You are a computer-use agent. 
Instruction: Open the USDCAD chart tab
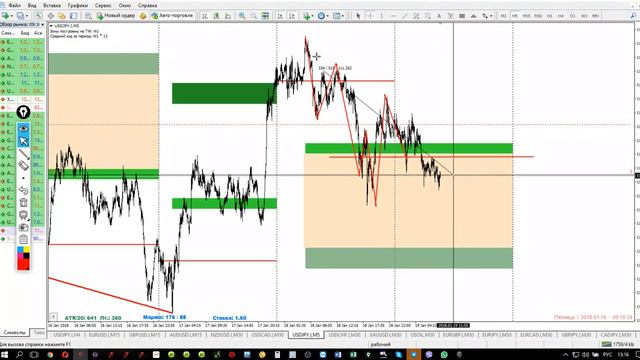point(267,335)
